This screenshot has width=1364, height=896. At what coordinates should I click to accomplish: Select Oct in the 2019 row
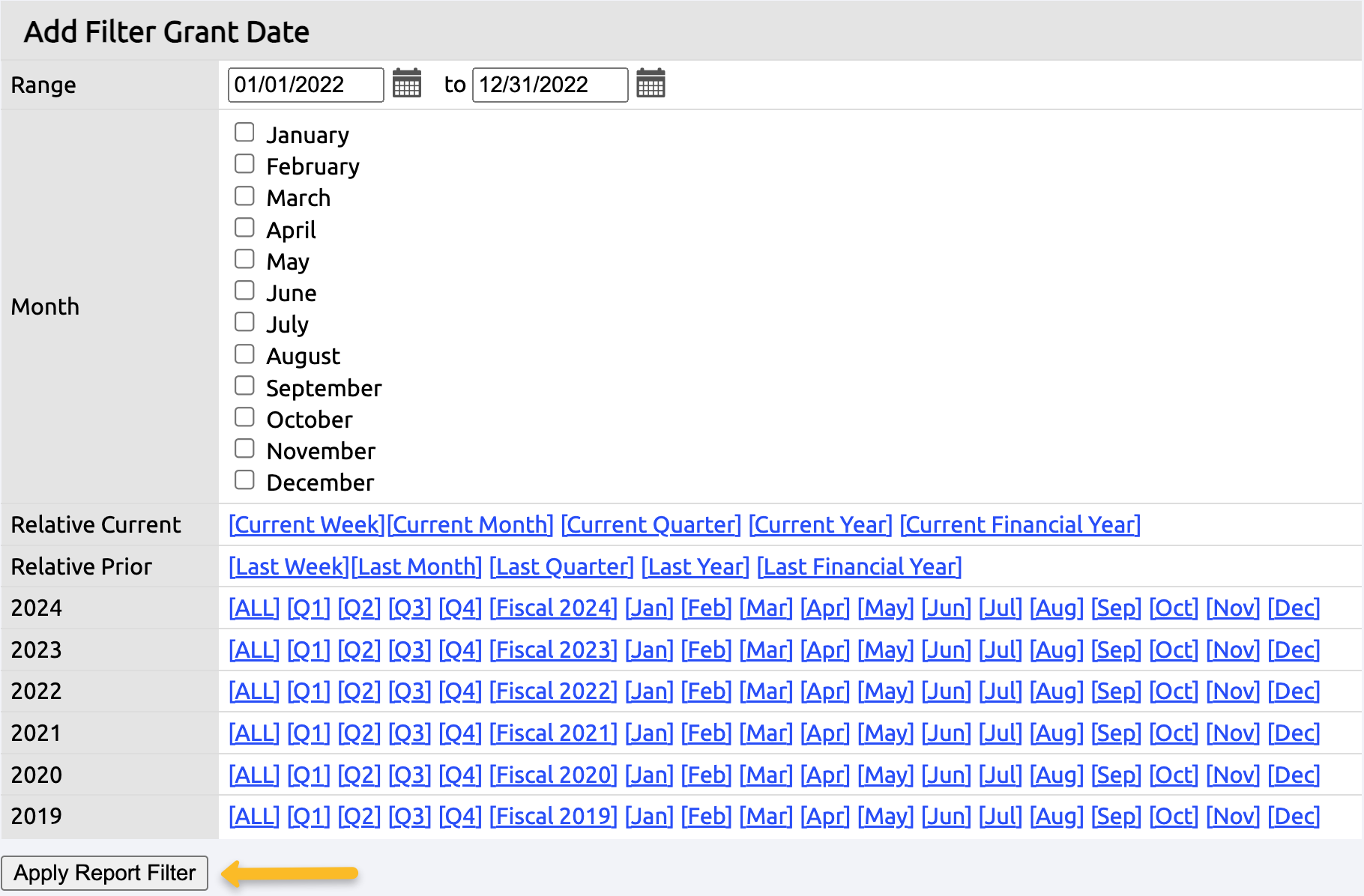click(1174, 816)
